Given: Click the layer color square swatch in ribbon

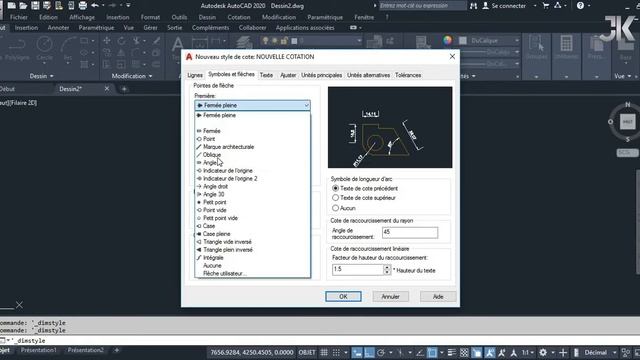Looking at the screenshot, I should click(294, 41).
